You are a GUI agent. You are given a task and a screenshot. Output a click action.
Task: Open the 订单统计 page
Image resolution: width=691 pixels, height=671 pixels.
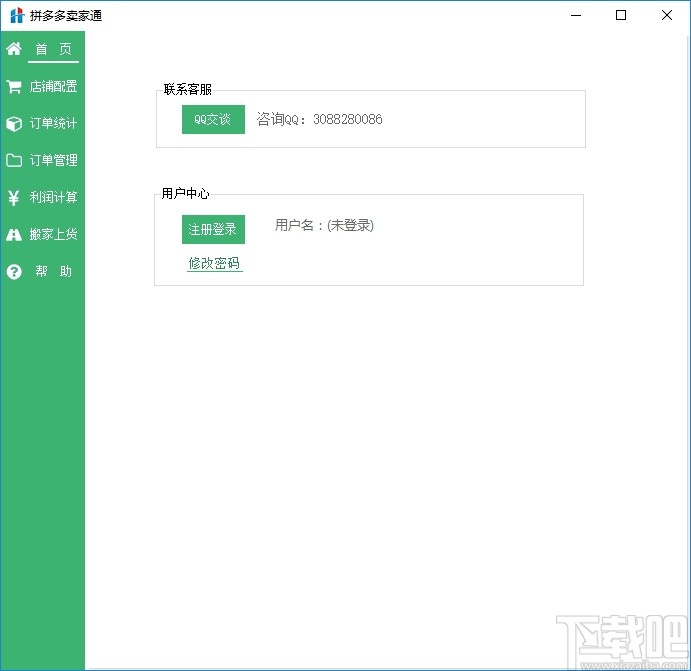point(53,123)
